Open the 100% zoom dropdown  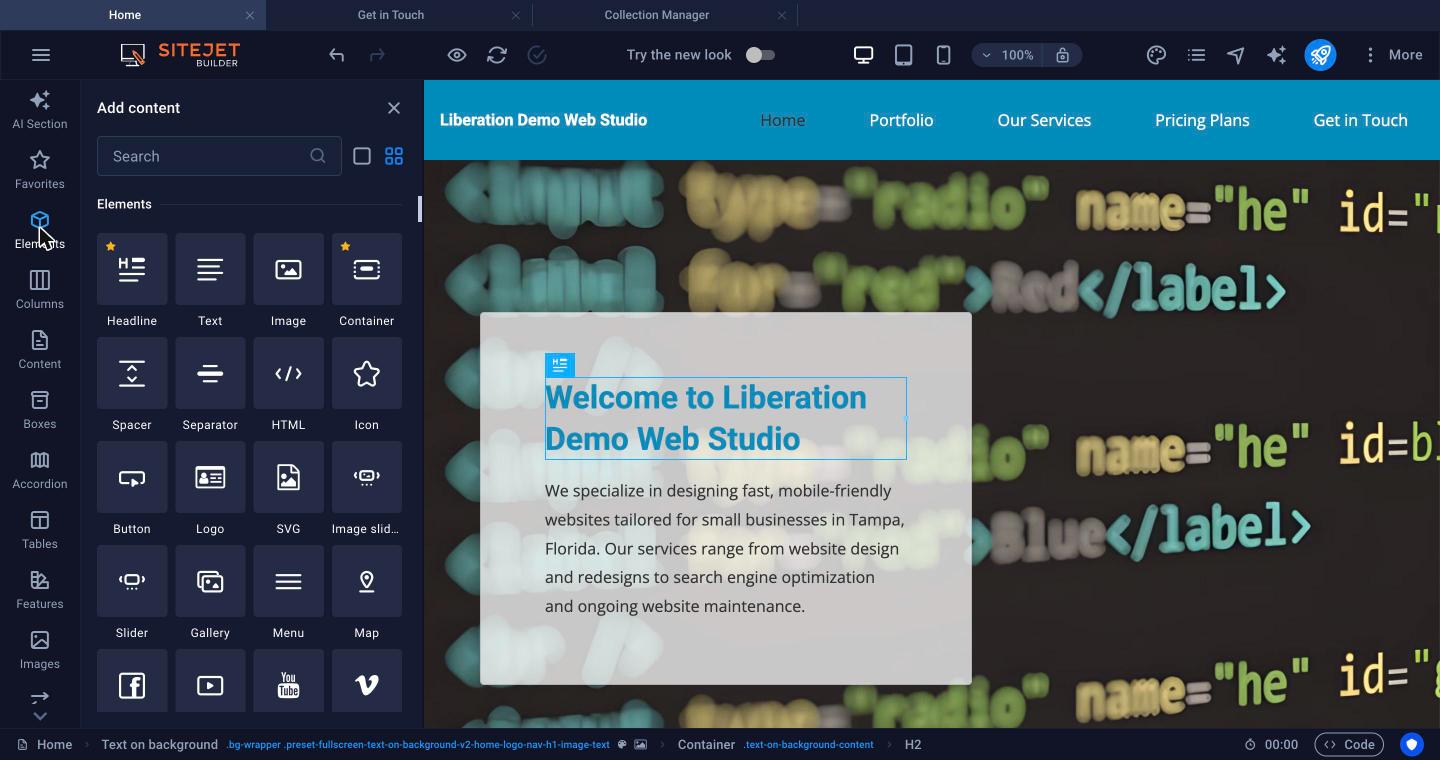(x=1007, y=55)
